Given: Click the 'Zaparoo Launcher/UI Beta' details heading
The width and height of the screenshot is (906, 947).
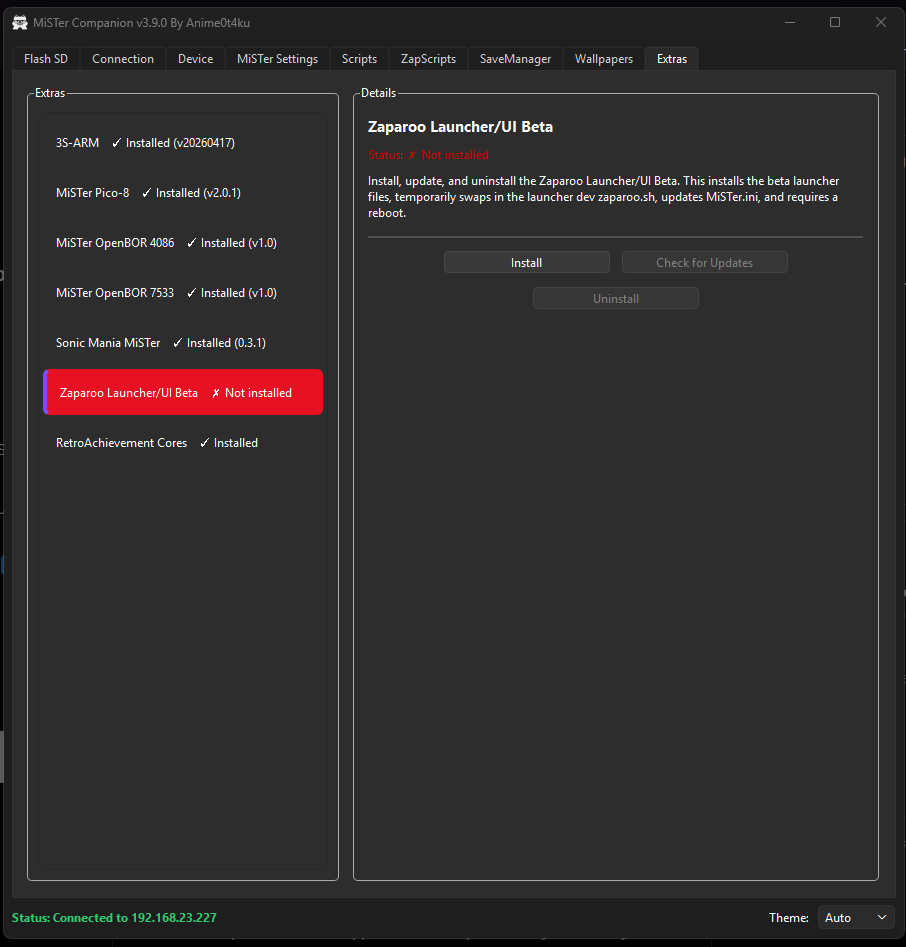Looking at the screenshot, I should pyautogui.click(x=460, y=127).
